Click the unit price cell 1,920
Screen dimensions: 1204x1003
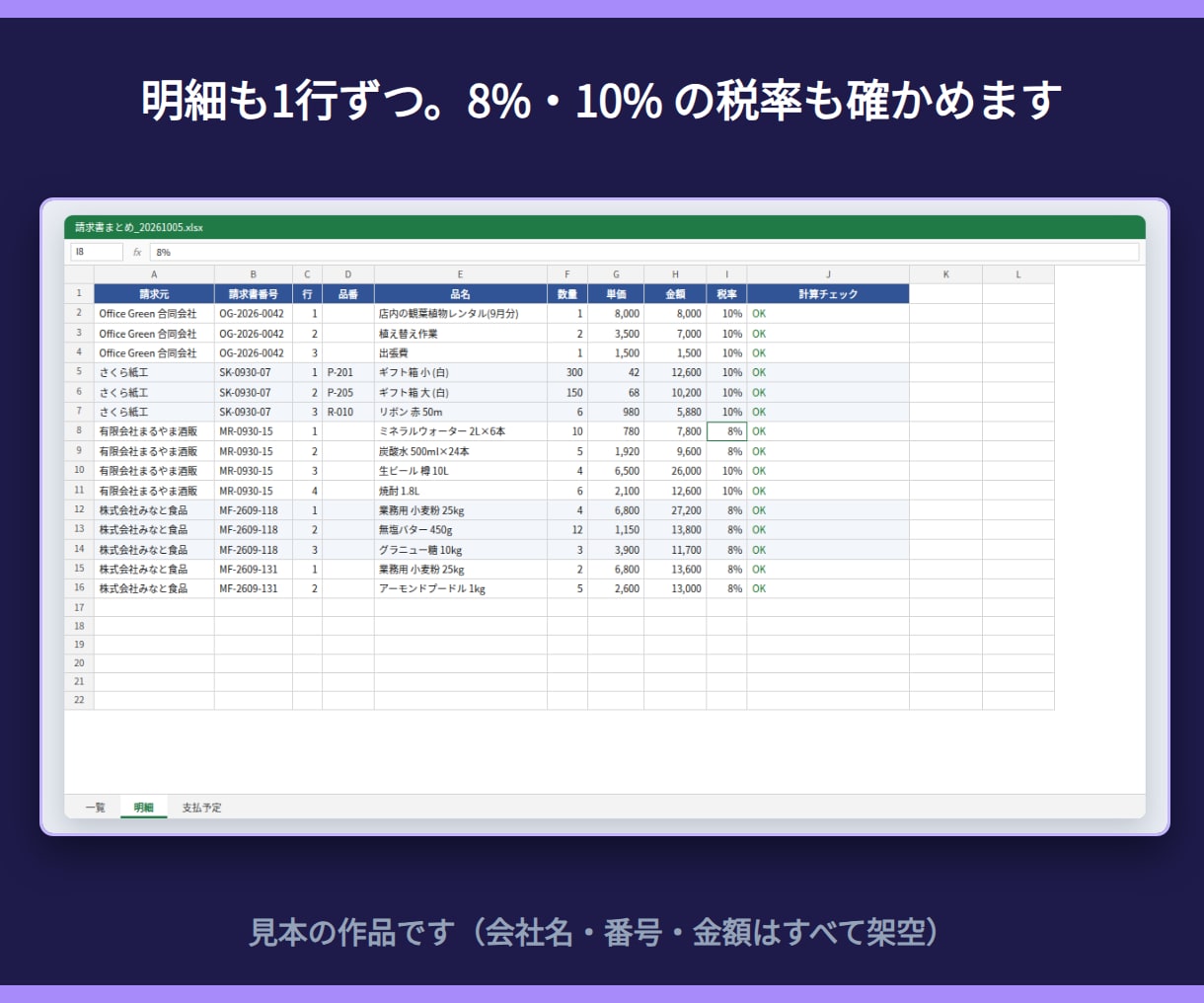(x=616, y=451)
